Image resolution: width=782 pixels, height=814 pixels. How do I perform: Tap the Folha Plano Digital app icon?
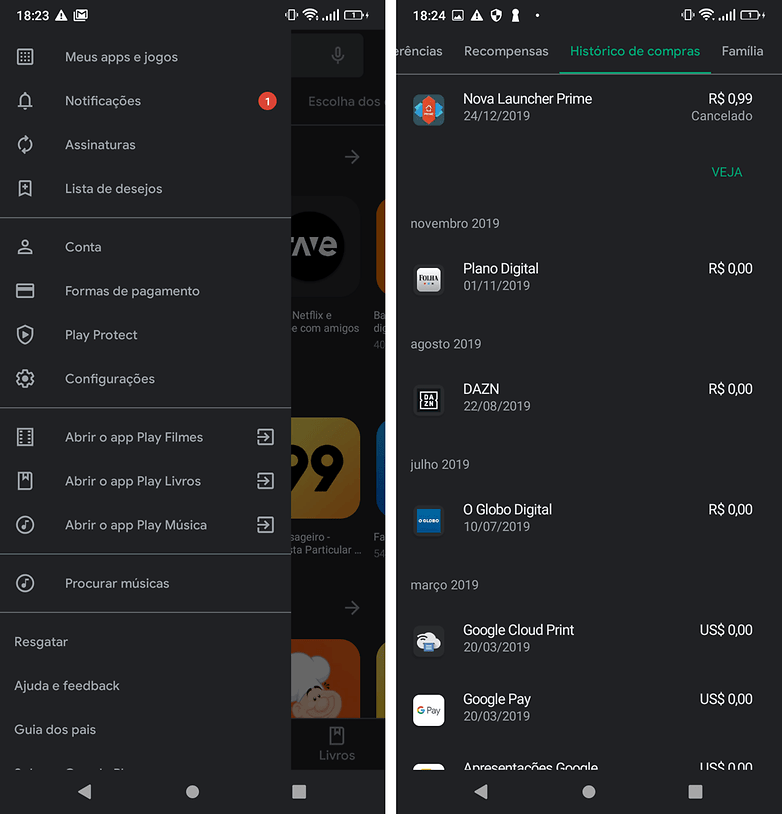(x=428, y=279)
